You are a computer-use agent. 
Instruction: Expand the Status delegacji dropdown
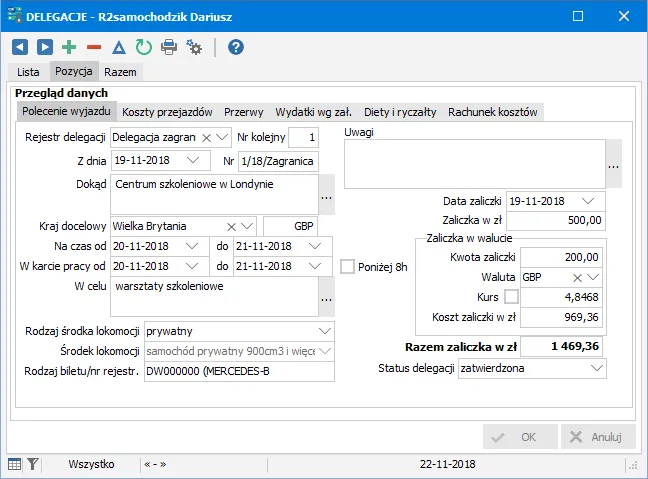tap(596, 369)
